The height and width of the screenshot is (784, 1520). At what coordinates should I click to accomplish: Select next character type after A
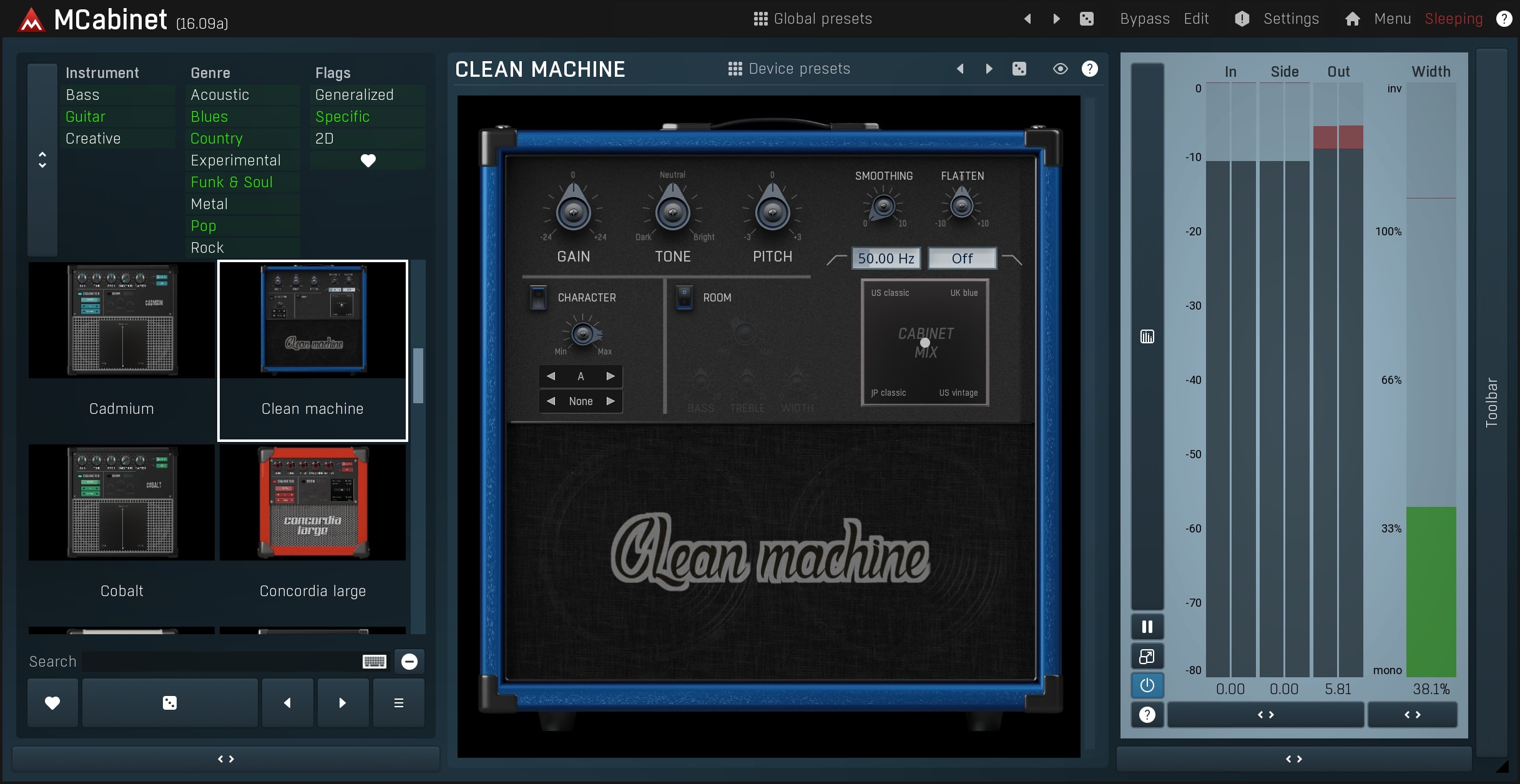coord(610,376)
